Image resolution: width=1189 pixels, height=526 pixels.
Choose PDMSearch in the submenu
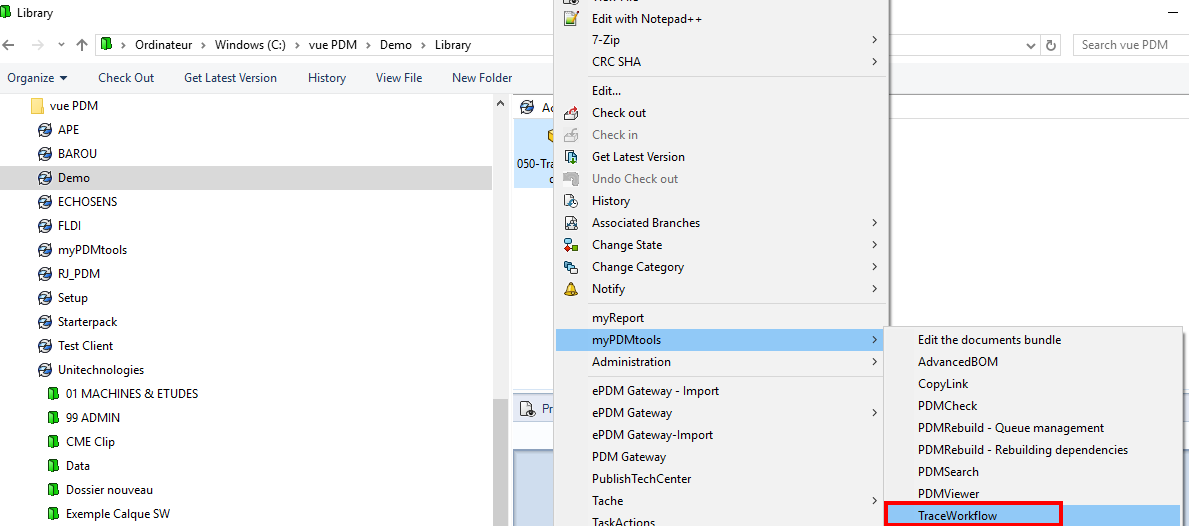(948, 472)
